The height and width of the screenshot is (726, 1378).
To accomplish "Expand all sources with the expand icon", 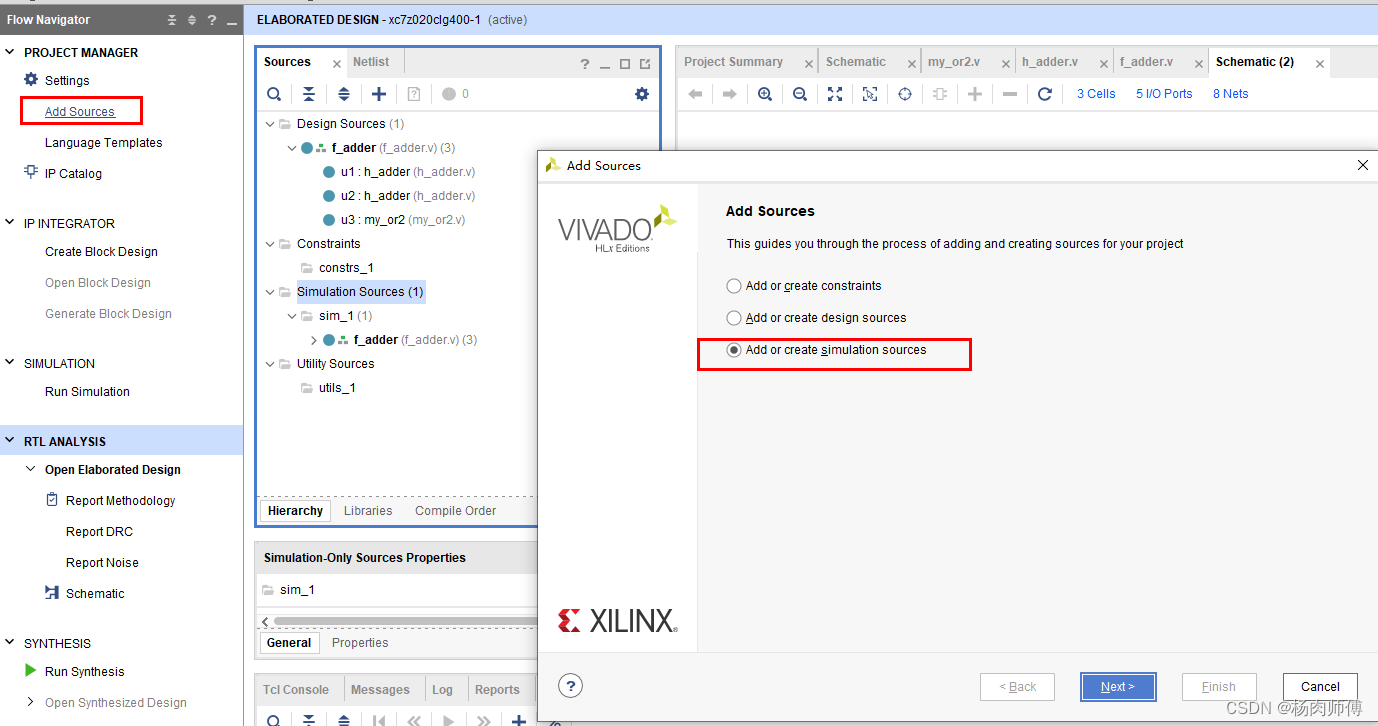I will pyautogui.click(x=344, y=94).
